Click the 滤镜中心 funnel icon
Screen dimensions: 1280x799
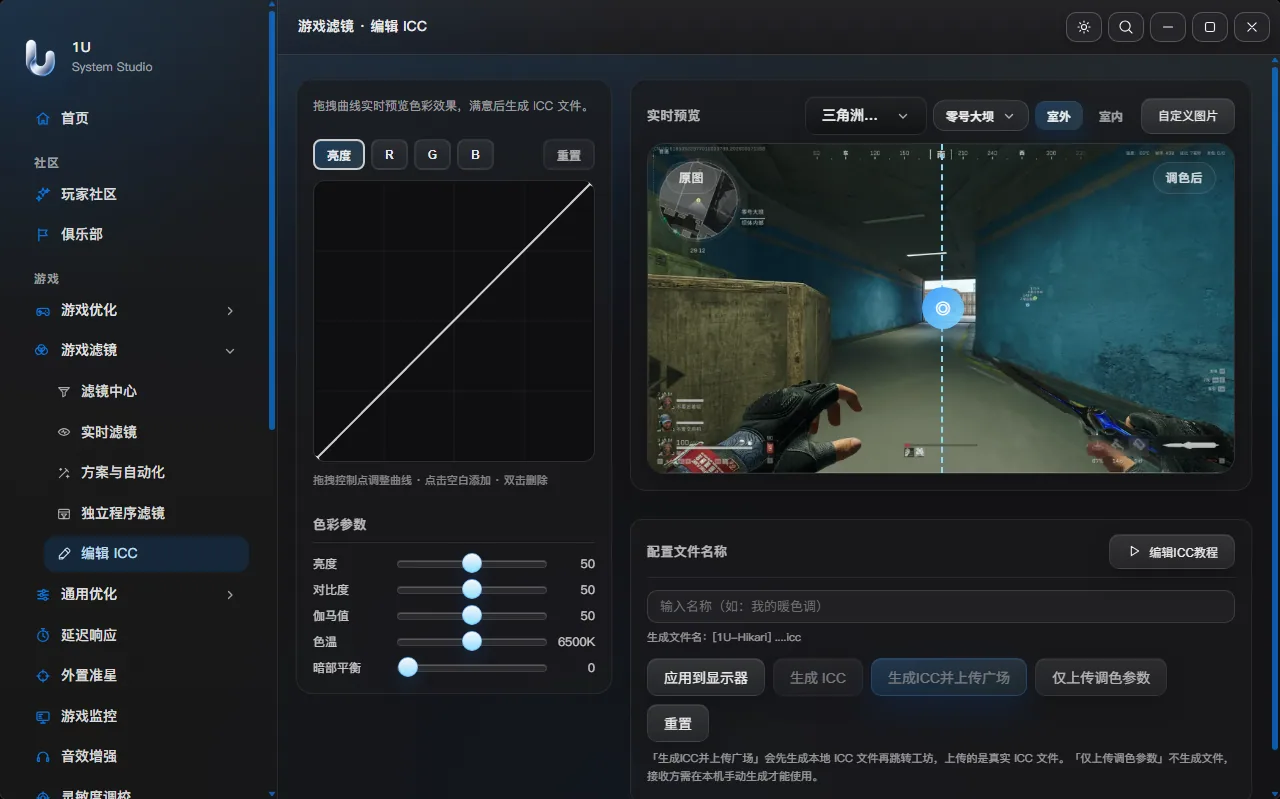point(64,391)
